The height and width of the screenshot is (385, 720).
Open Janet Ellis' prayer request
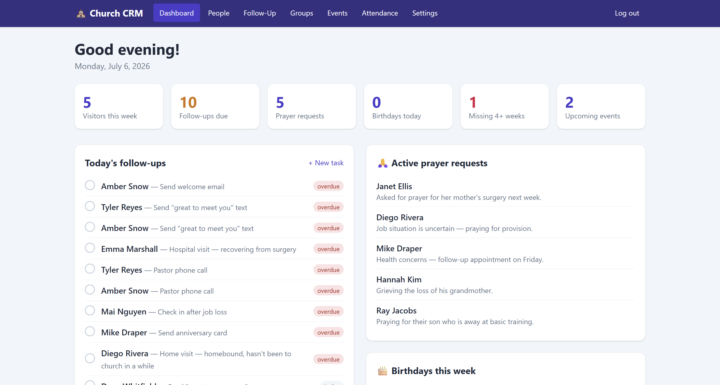click(505, 192)
